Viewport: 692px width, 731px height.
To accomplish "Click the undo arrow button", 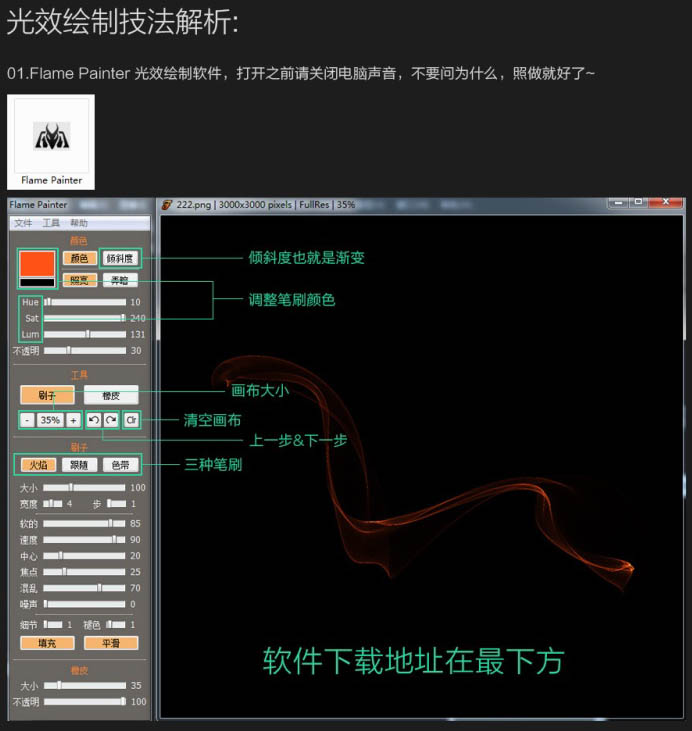I will (94, 420).
